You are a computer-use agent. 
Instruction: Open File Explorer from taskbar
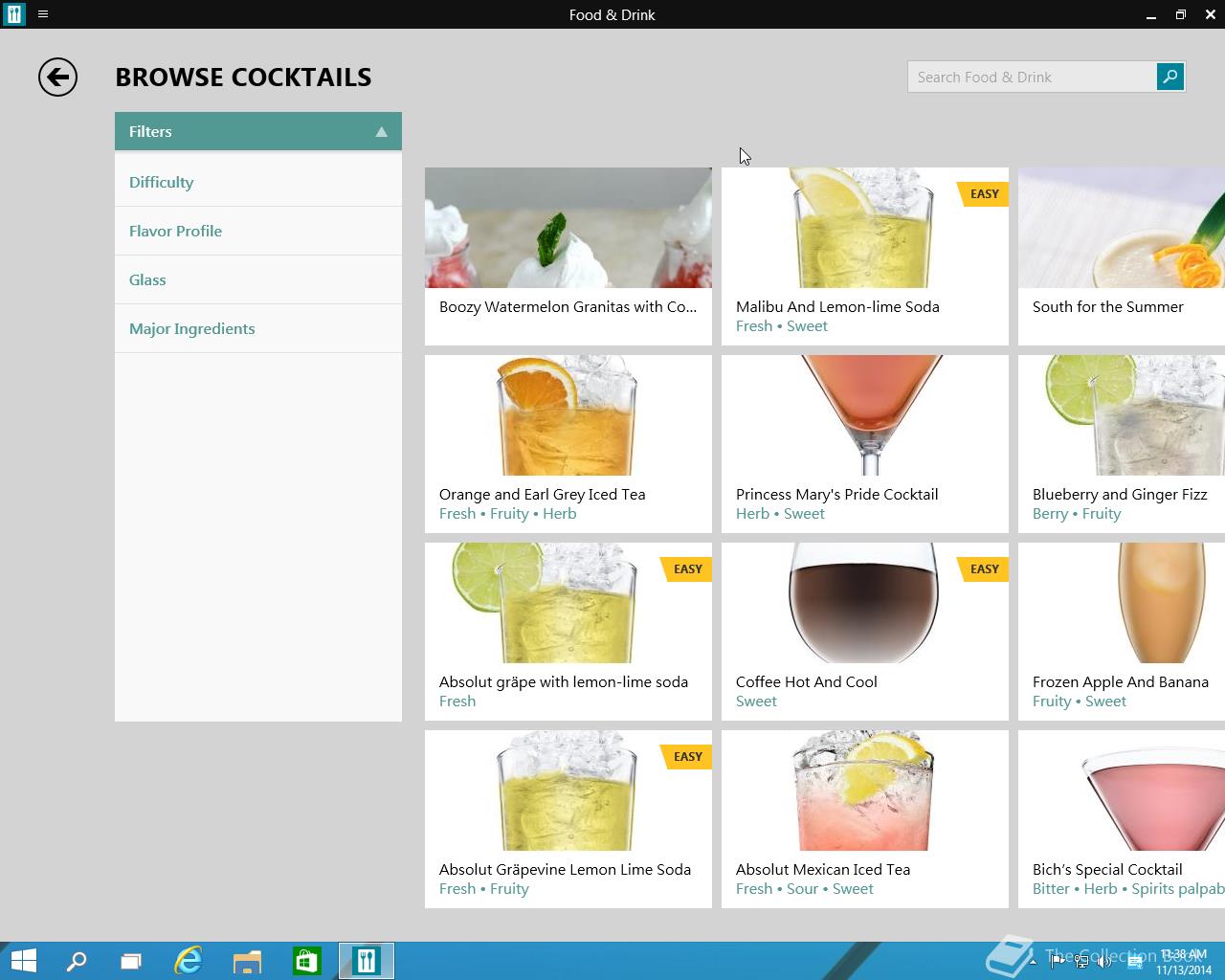pyautogui.click(x=247, y=960)
